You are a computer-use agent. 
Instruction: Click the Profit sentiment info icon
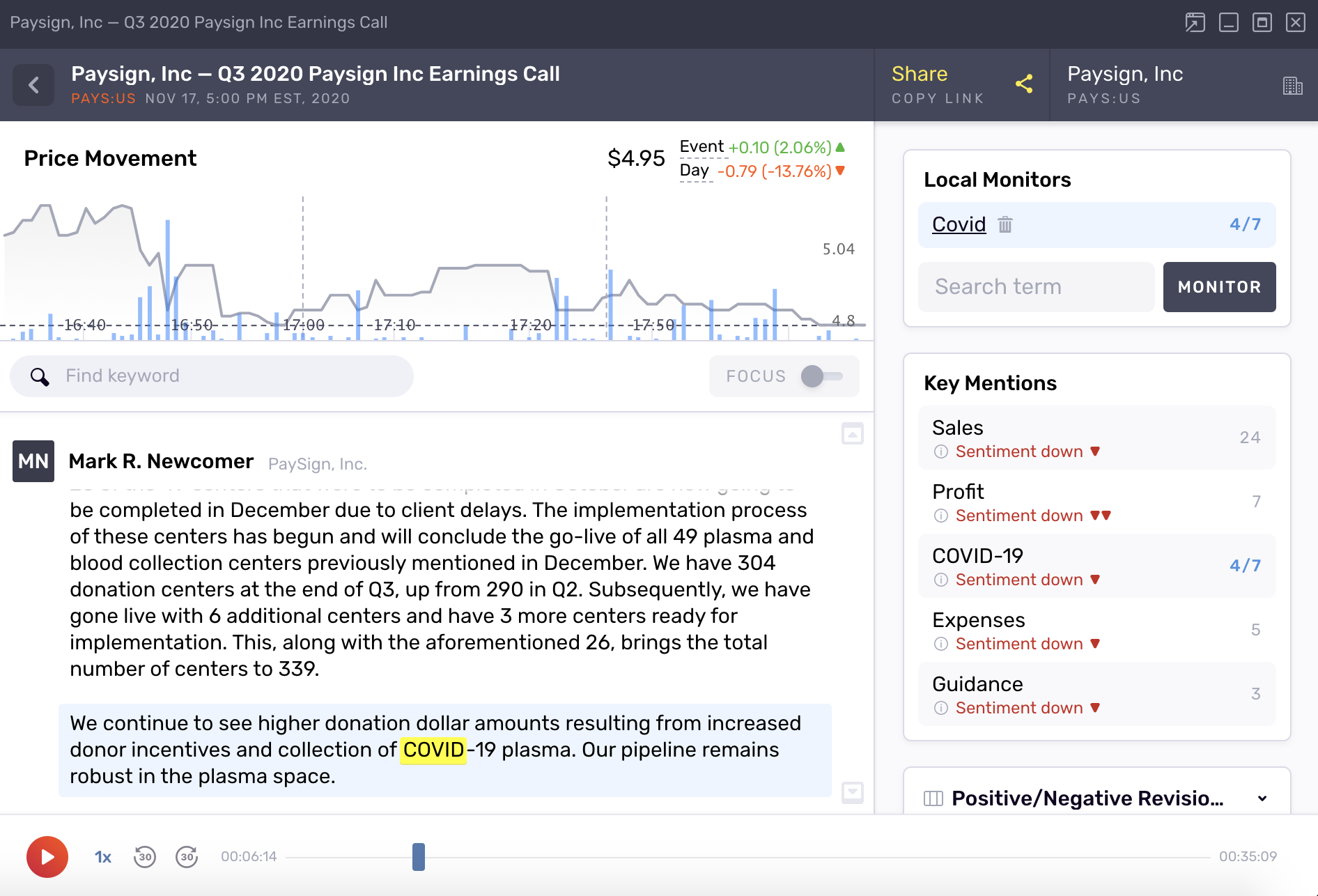coord(940,516)
